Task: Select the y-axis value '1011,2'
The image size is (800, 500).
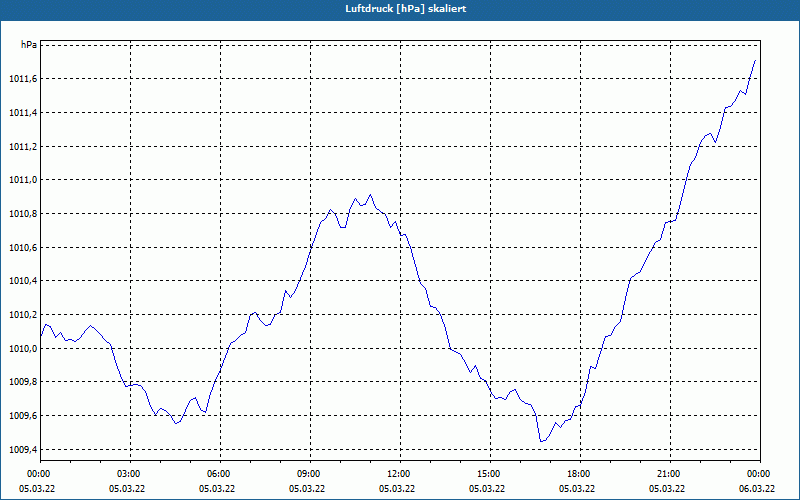Action: tap(23, 147)
